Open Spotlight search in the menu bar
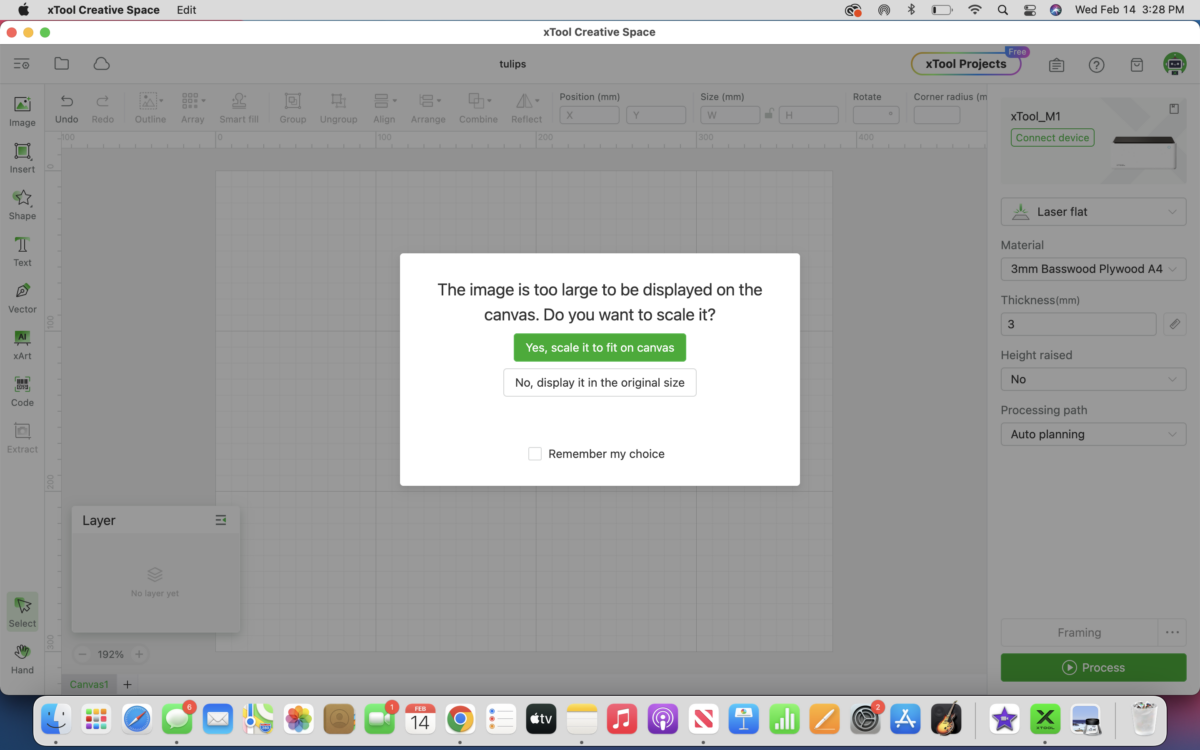Viewport: 1200px width, 750px height. 1003,10
